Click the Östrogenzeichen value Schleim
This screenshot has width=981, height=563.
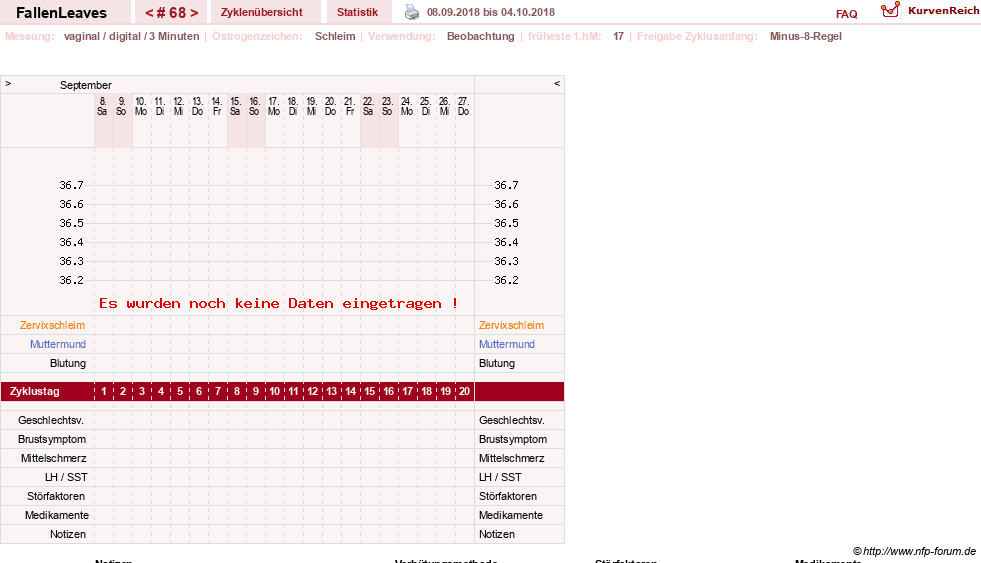click(x=335, y=36)
